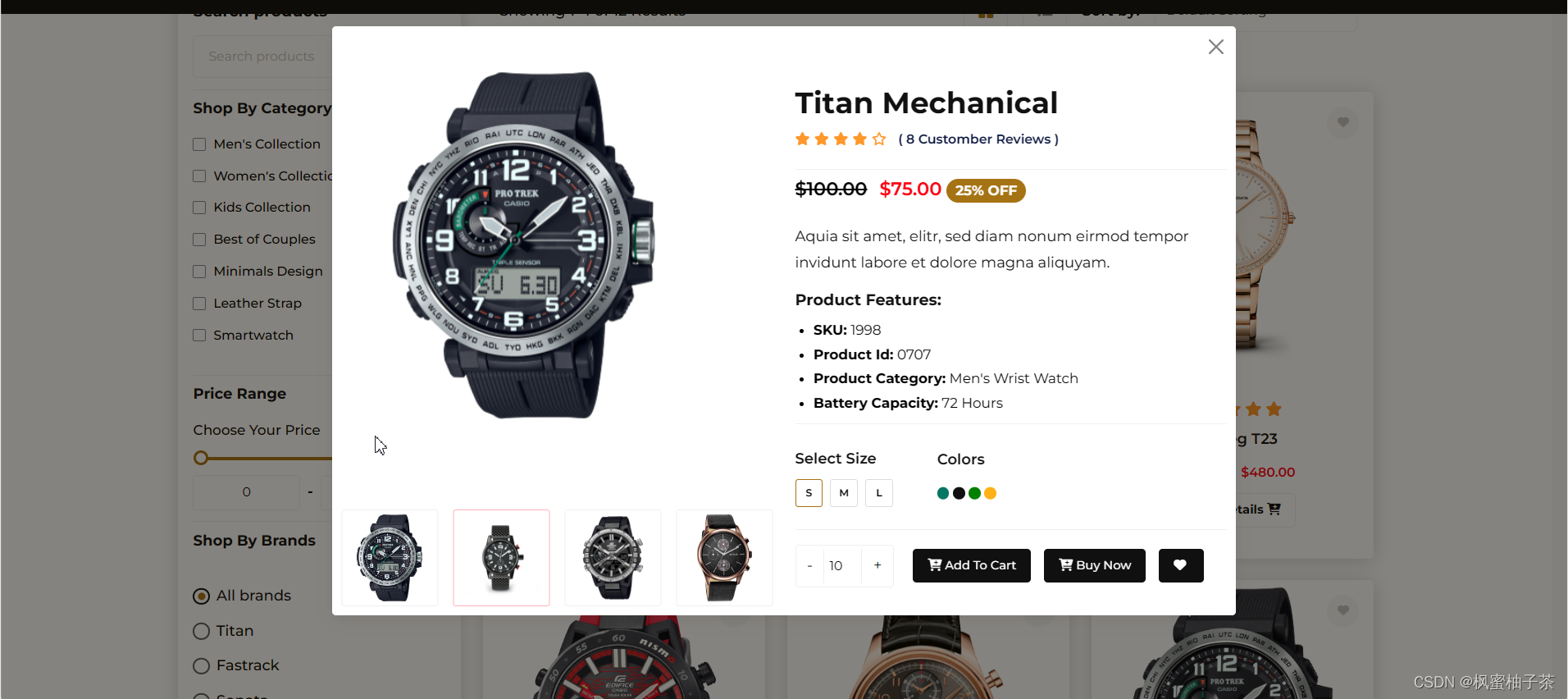Image resolution: width=1568 pixels, height=699 pixels.
Task: View the brown leather watch thumbnail
Action: coord(724,558)
